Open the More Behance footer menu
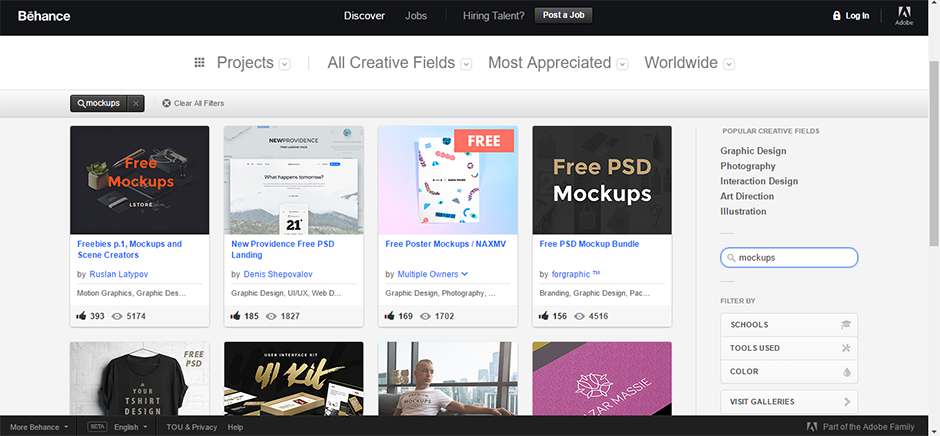Screen dimensions: 940x436 click(x=39, y=427)
